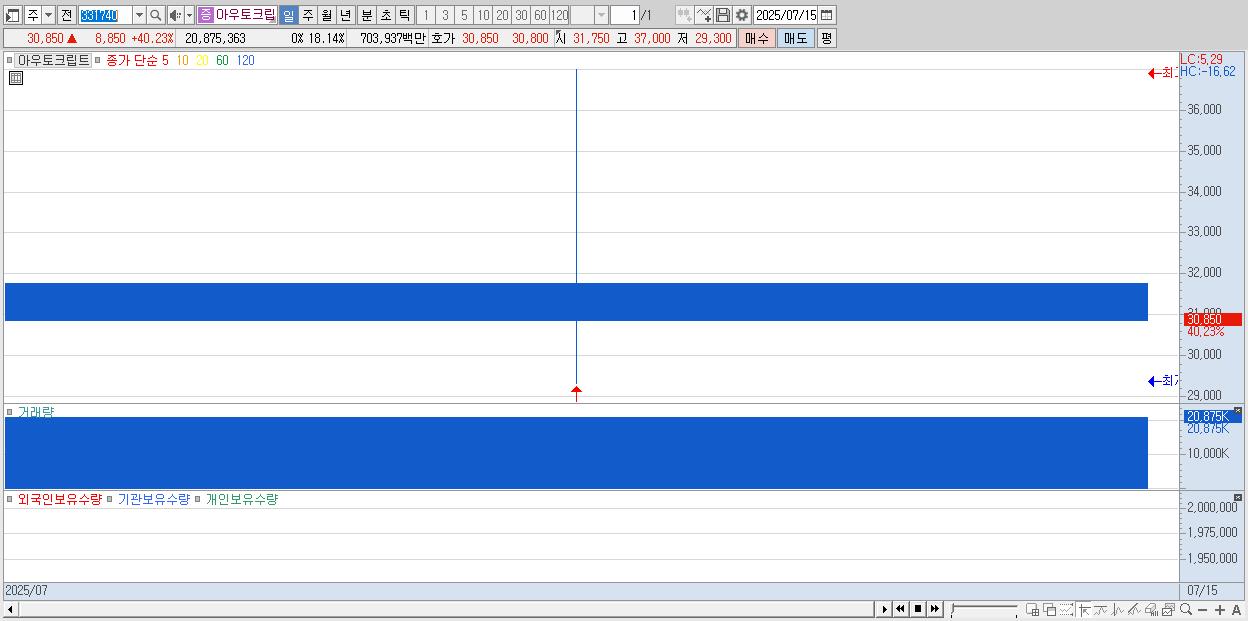1248x621 pixels.
Task: Click the wave line chart tool icon
Action: click(1118, 609)
